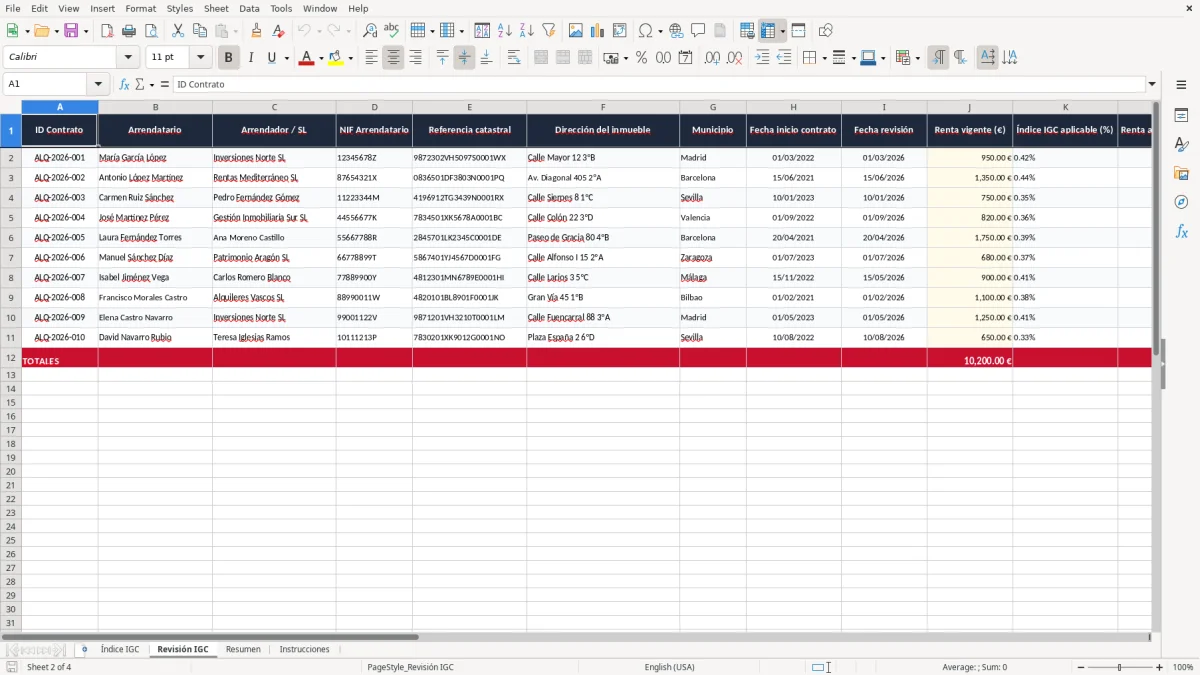Expand the formula bar

click(1152, 84)
